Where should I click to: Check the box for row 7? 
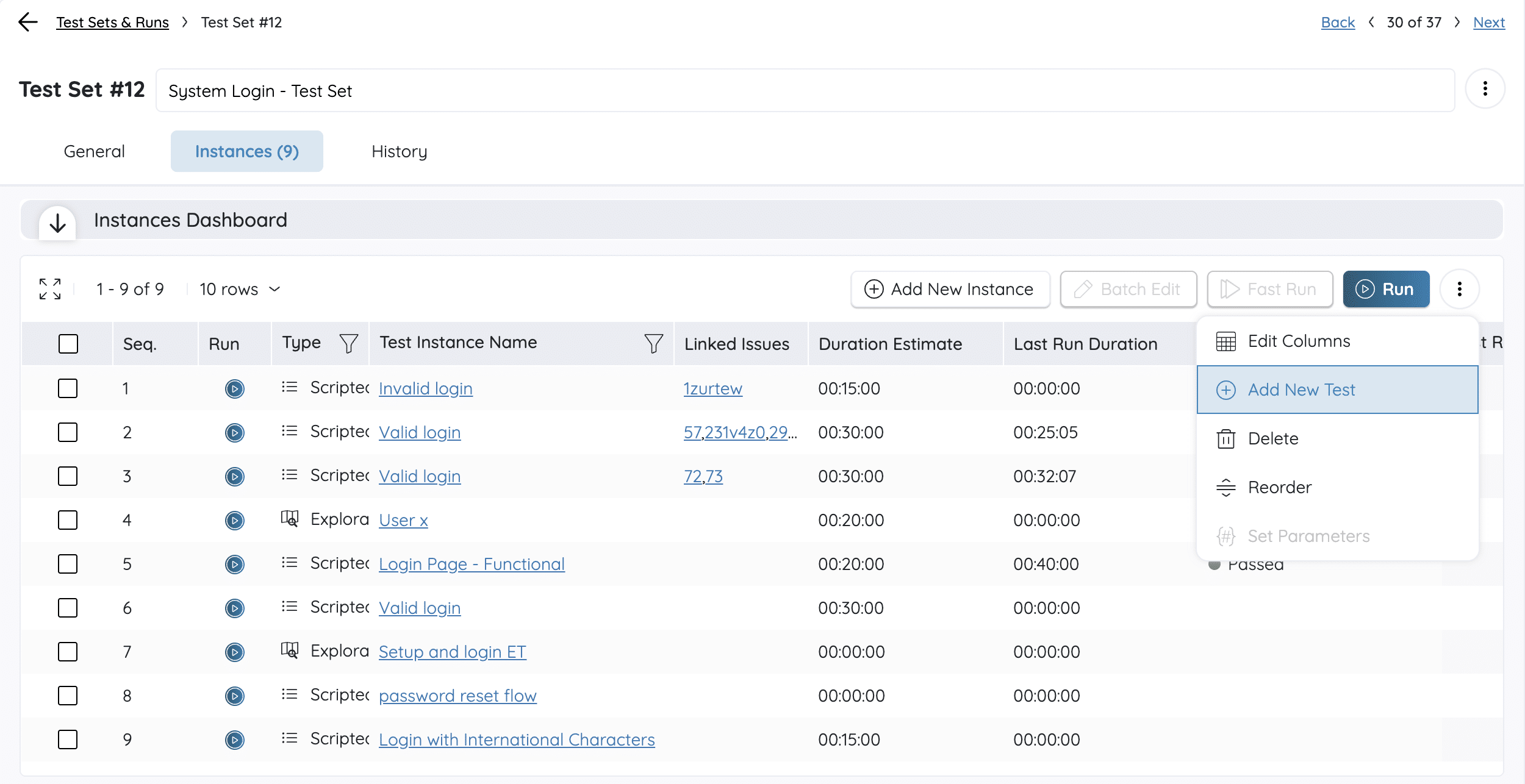pos(68,652)
